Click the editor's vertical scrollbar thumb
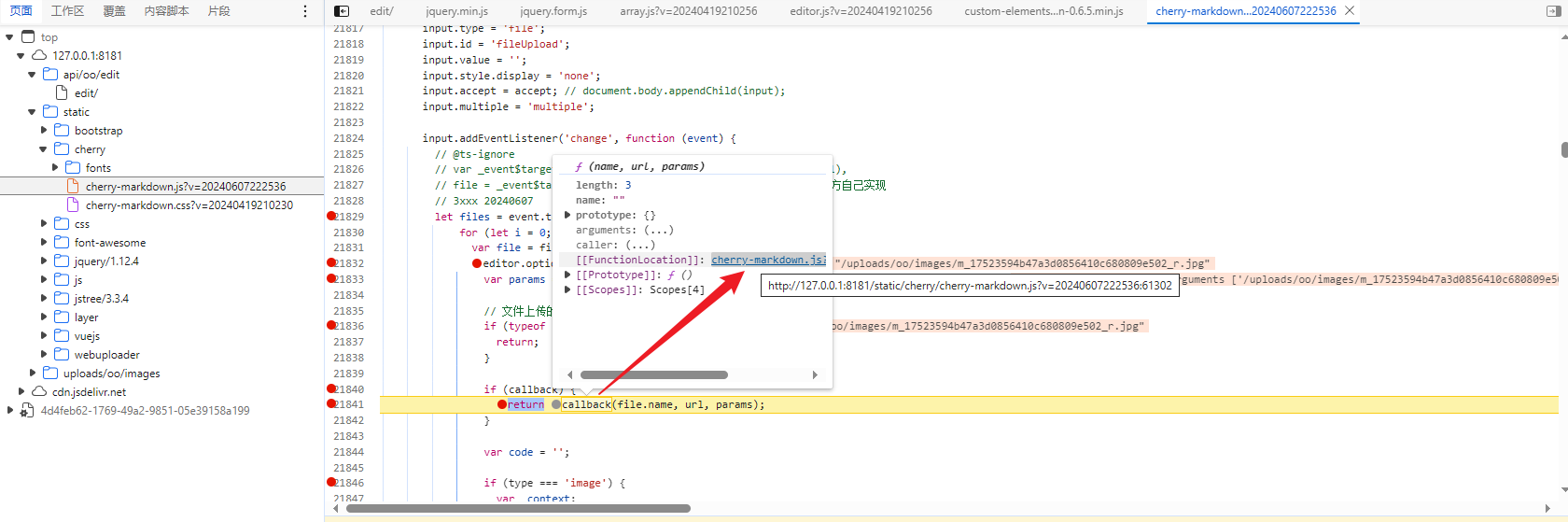1568x522 pixels. (x=1564, y=149)
